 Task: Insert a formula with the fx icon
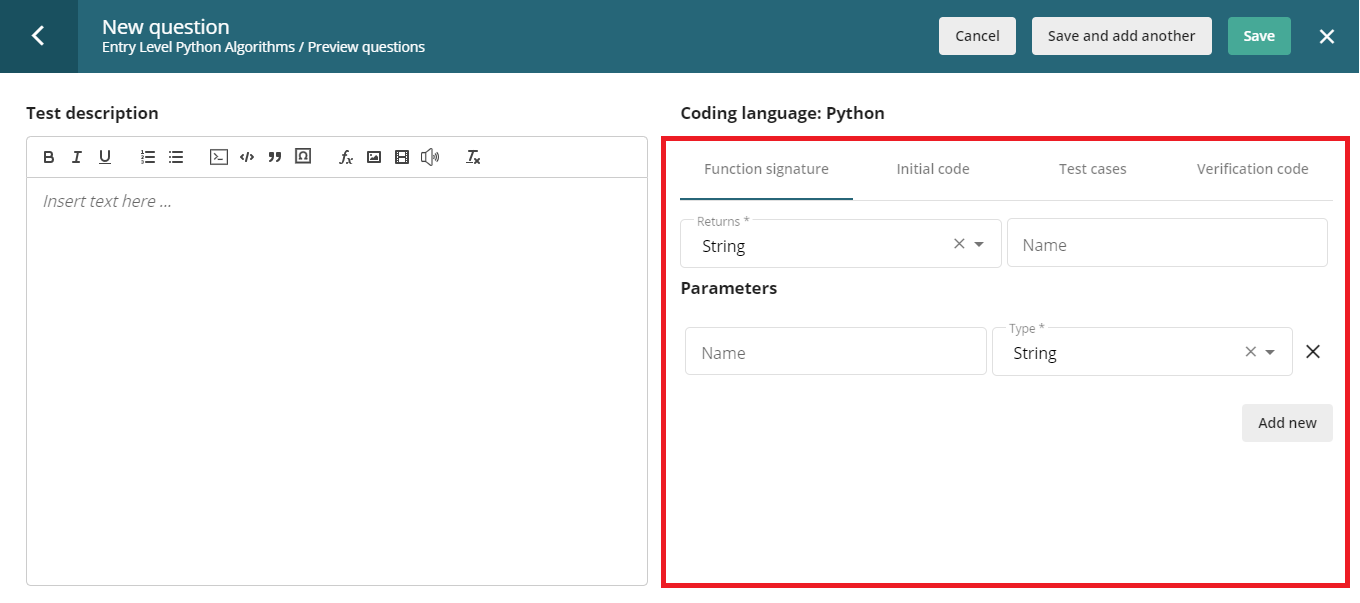pos(346,157)
